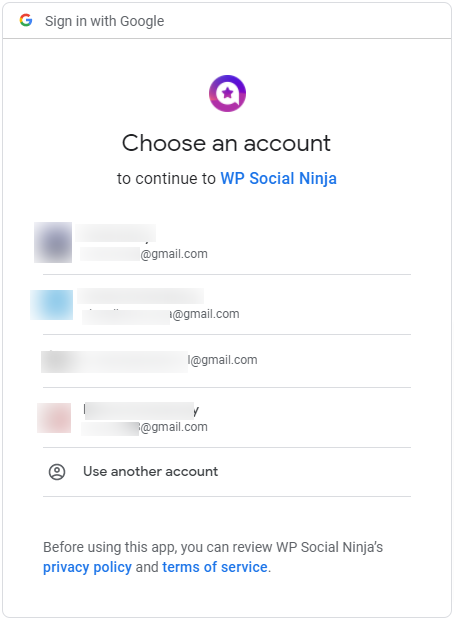
Task: Click Use another account
Action: click(x=151, y=472)
